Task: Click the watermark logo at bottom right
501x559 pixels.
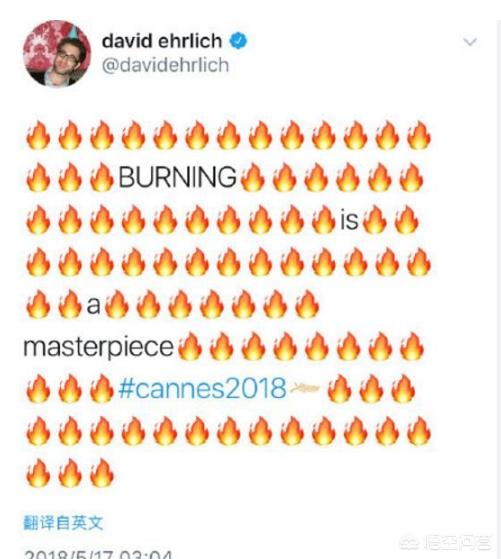Action: click(x=446, y=543)
